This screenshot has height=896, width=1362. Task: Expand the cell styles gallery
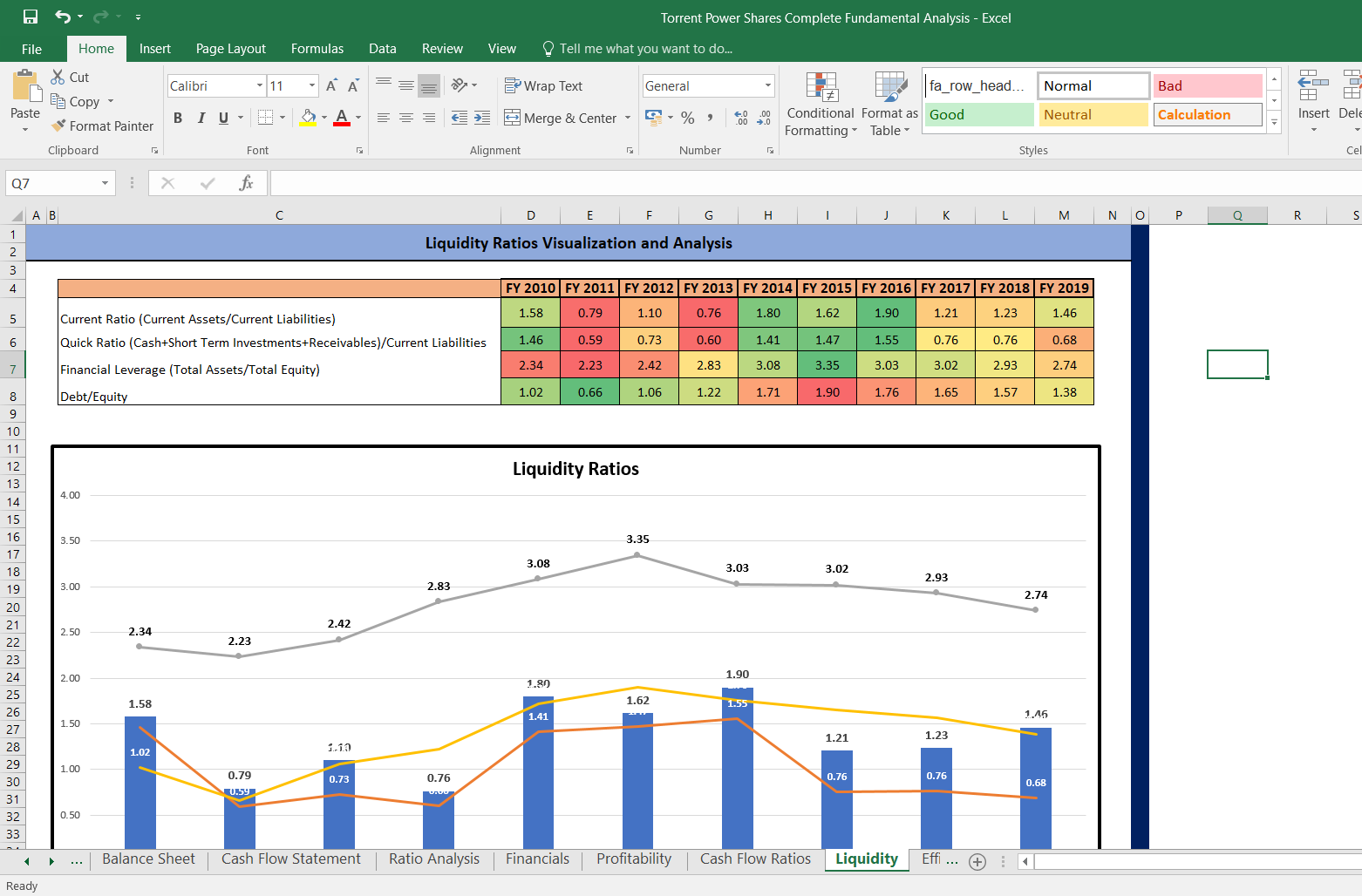tap(1274, 123)
